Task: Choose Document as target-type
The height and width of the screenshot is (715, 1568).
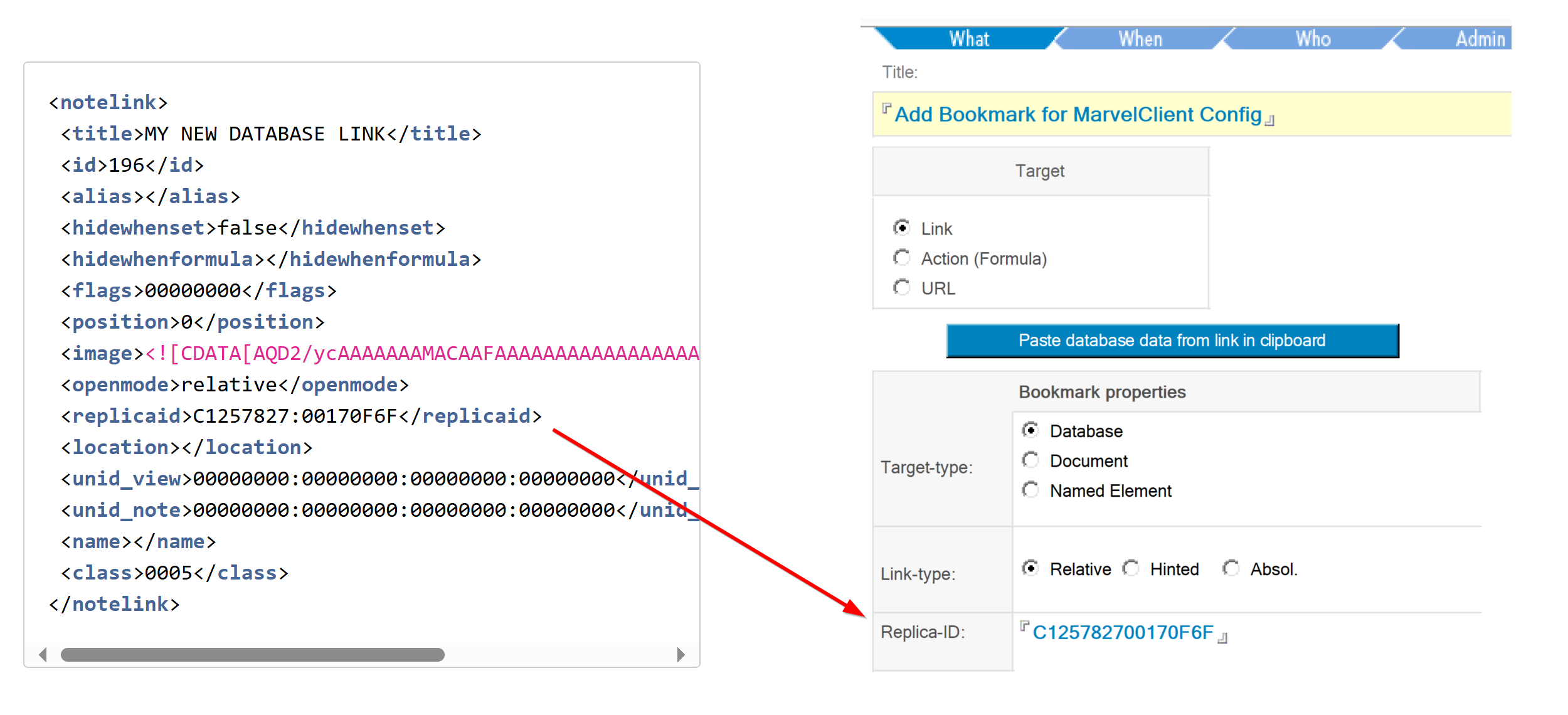Action: (x=1030, y=460)
